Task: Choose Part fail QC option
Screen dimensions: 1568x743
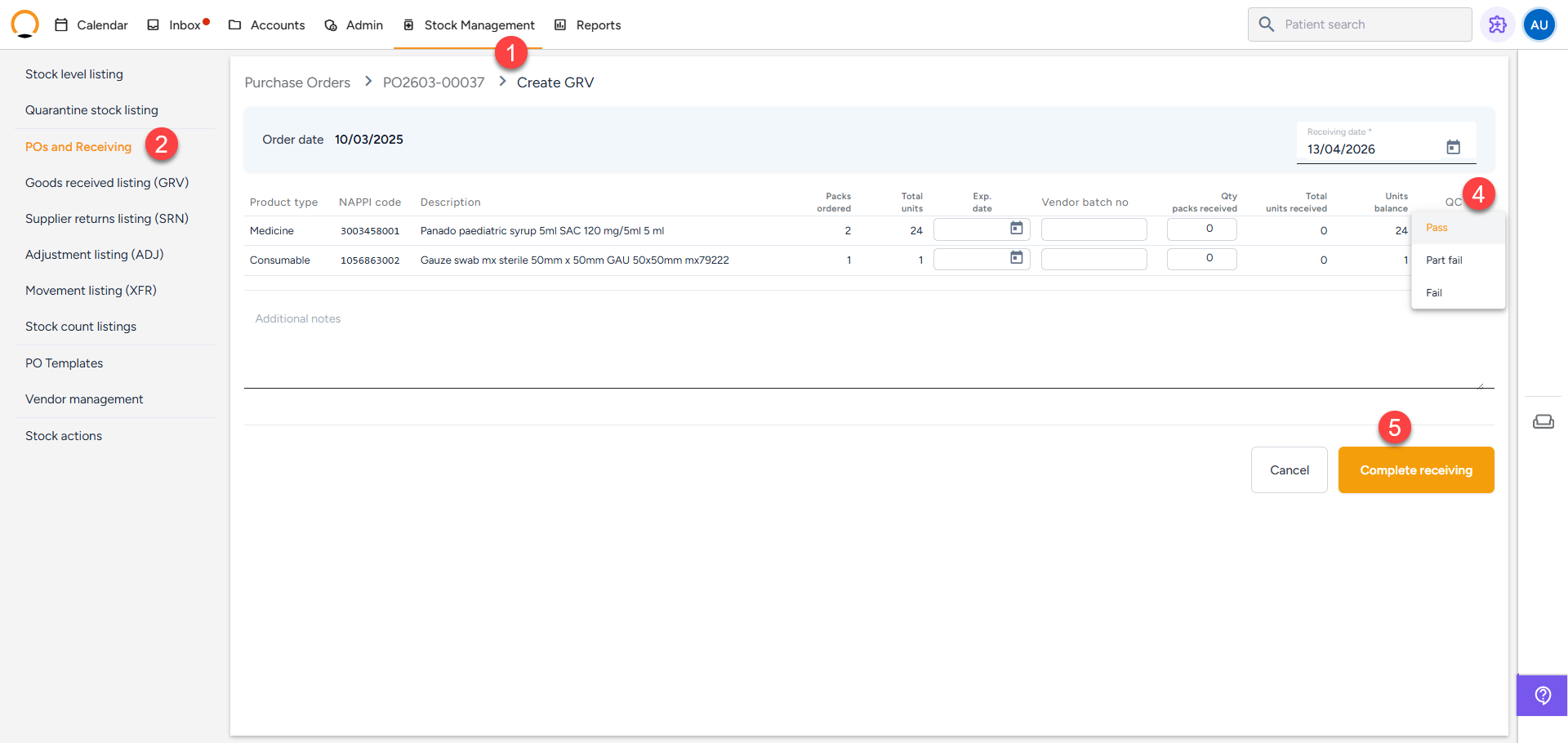Action: (1444, 260)
